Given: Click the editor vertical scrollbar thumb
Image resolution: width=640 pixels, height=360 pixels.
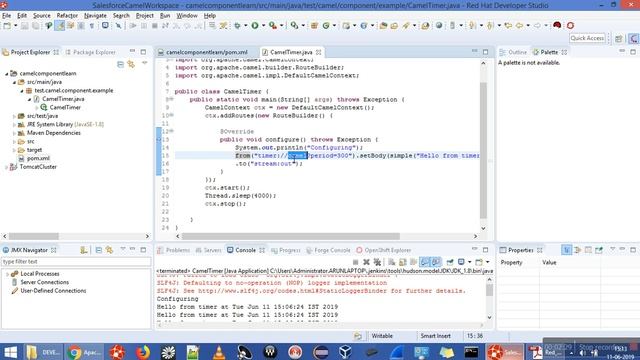Looking at the screenshot, I should 484,150.
